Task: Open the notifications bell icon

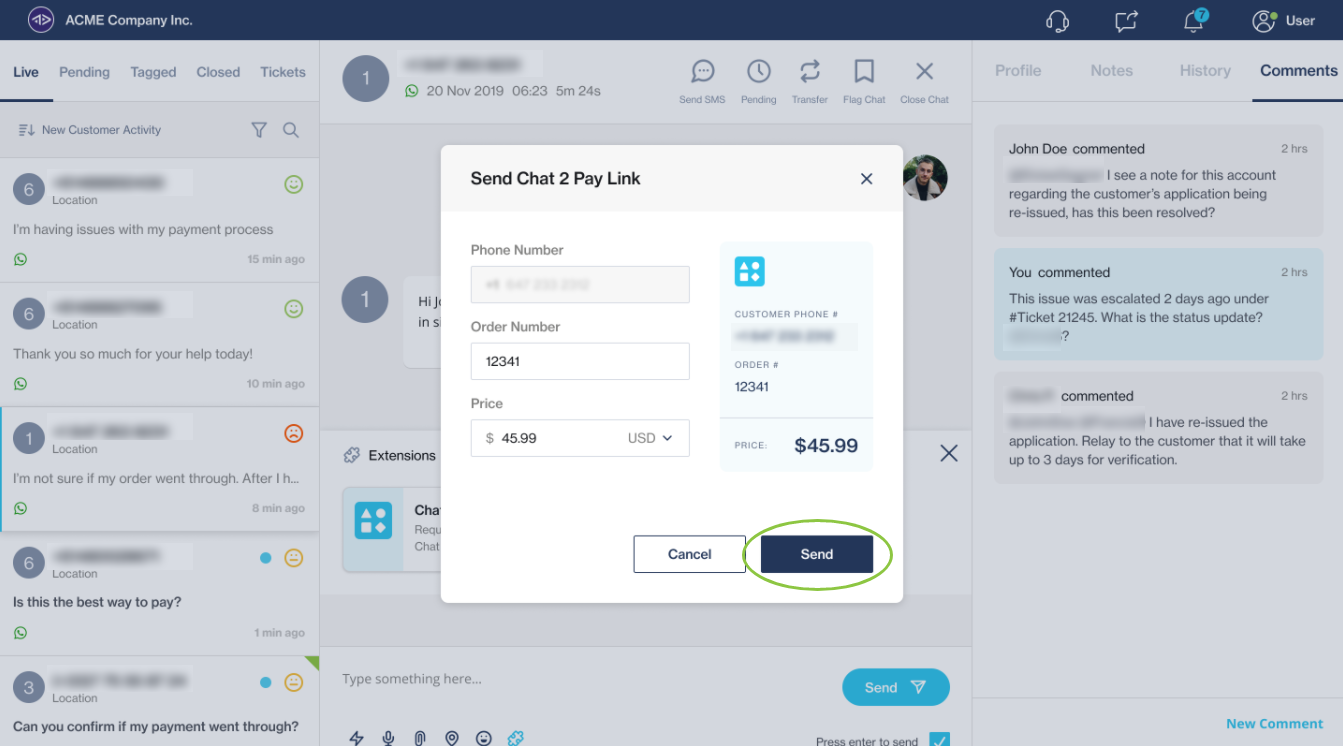Action: [x=1193, y=21]
